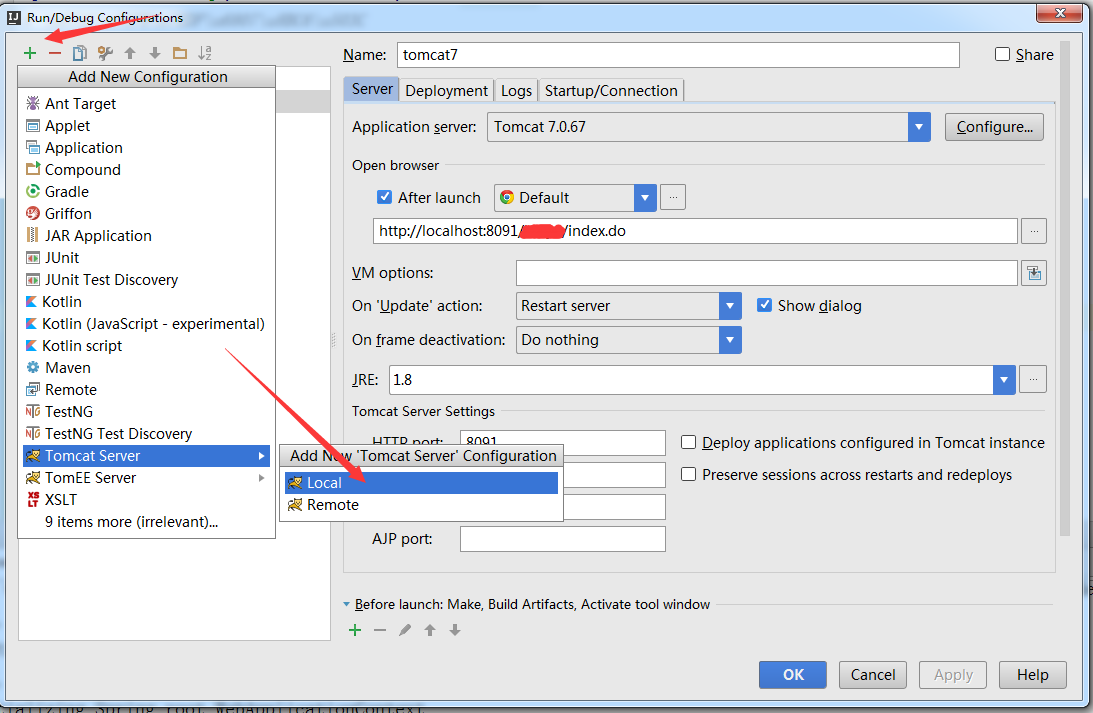Remove Before launch task minus icon
1093x713 pixels.
pyautogui.click(x=380, y=630)
